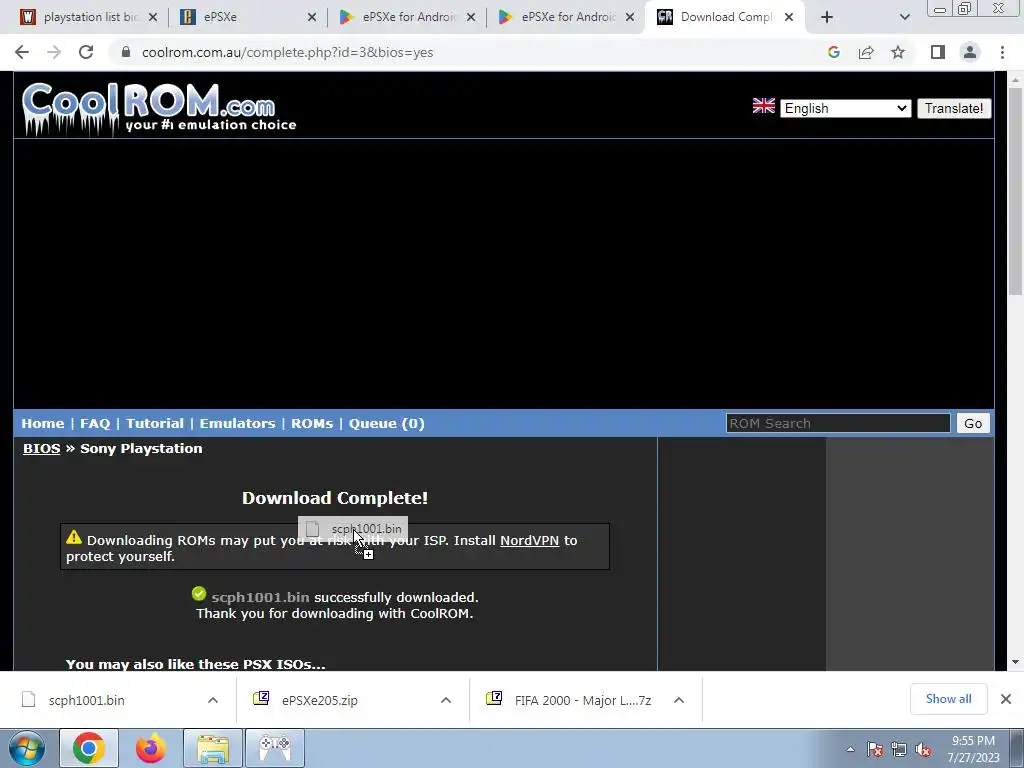The width and height of the screenshot is (1024, 768).
Task: Close the downloads bar
Action: 1006,699
